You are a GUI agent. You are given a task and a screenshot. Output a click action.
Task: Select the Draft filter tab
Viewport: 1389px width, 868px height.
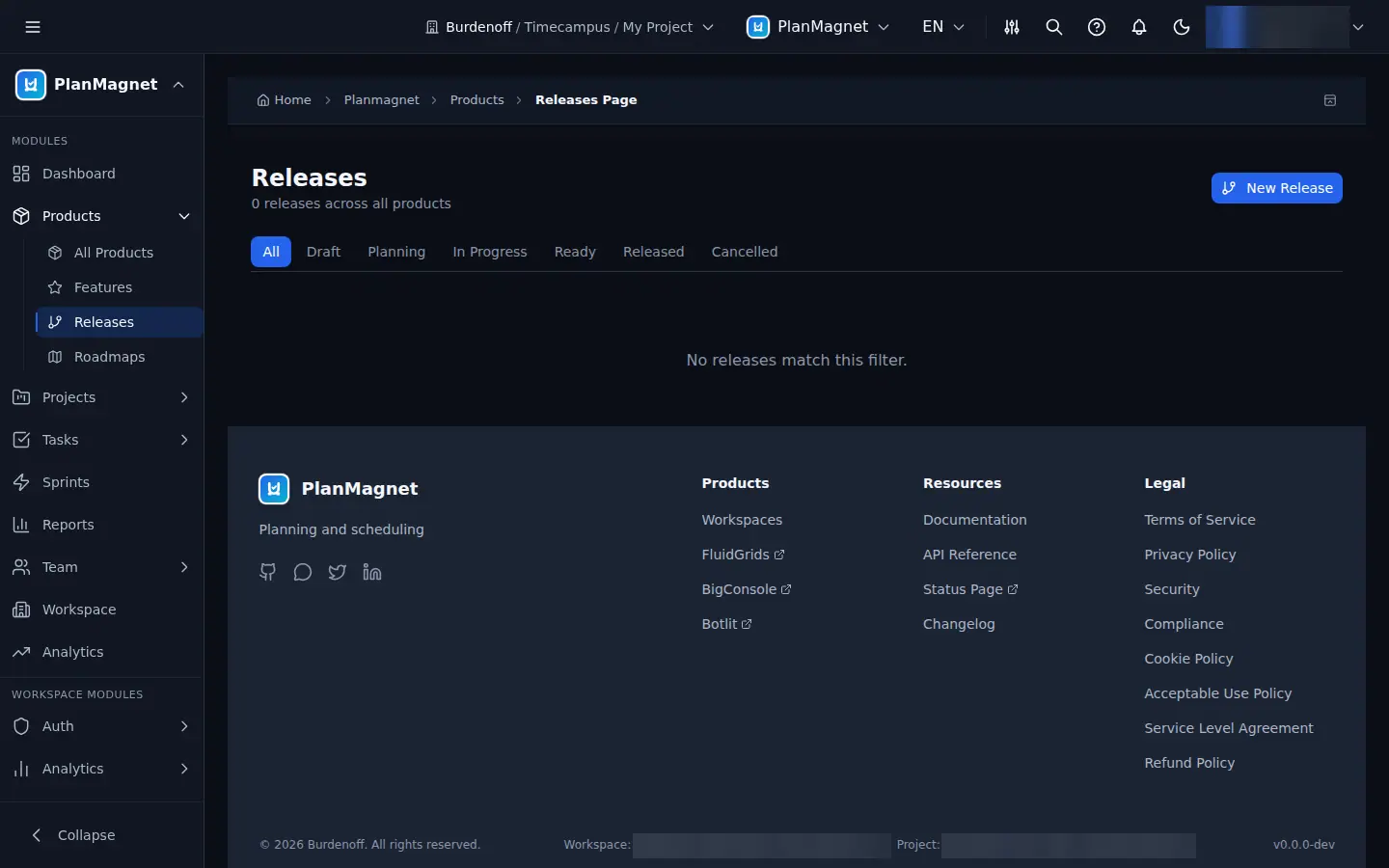coord(323,252)
